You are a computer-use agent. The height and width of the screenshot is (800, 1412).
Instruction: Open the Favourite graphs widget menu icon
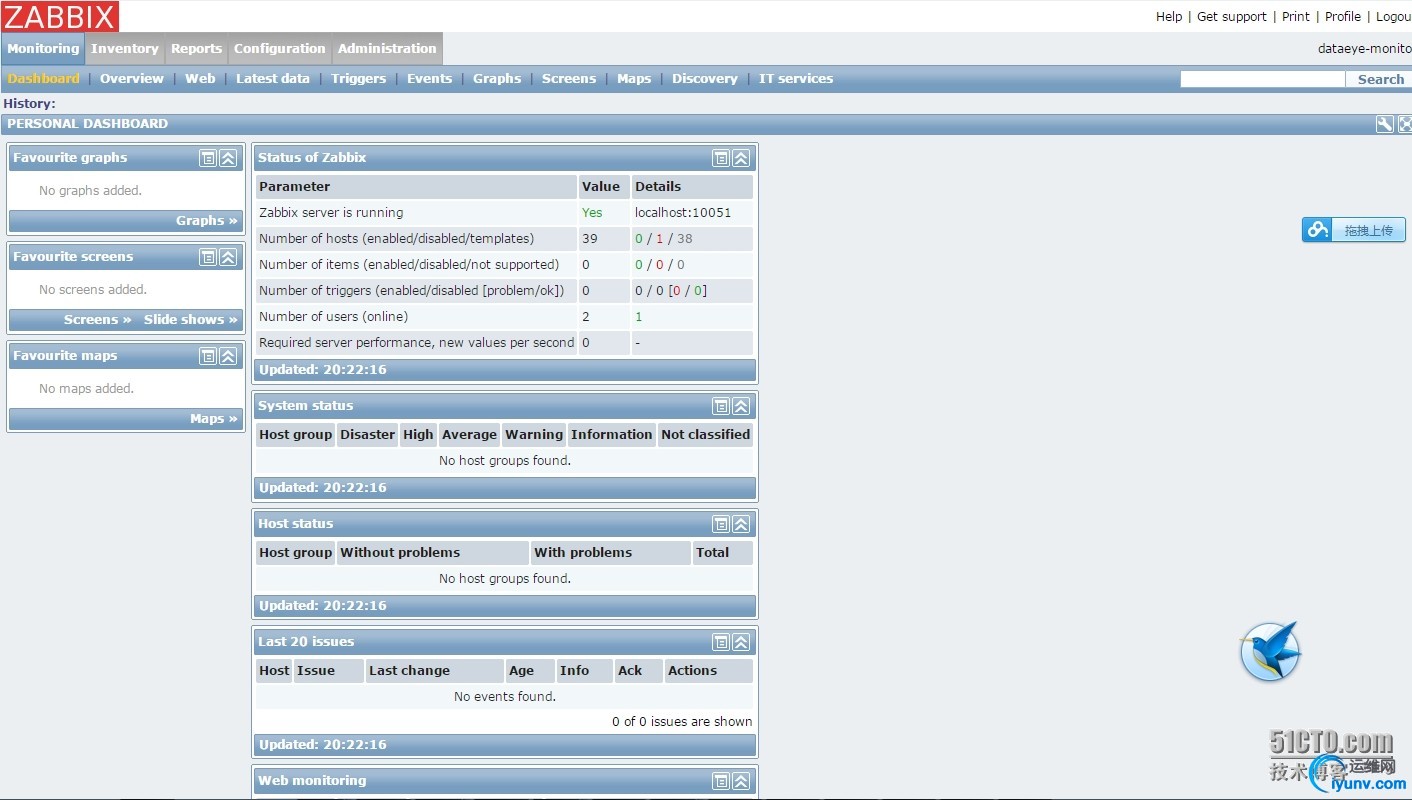(208, 158)
